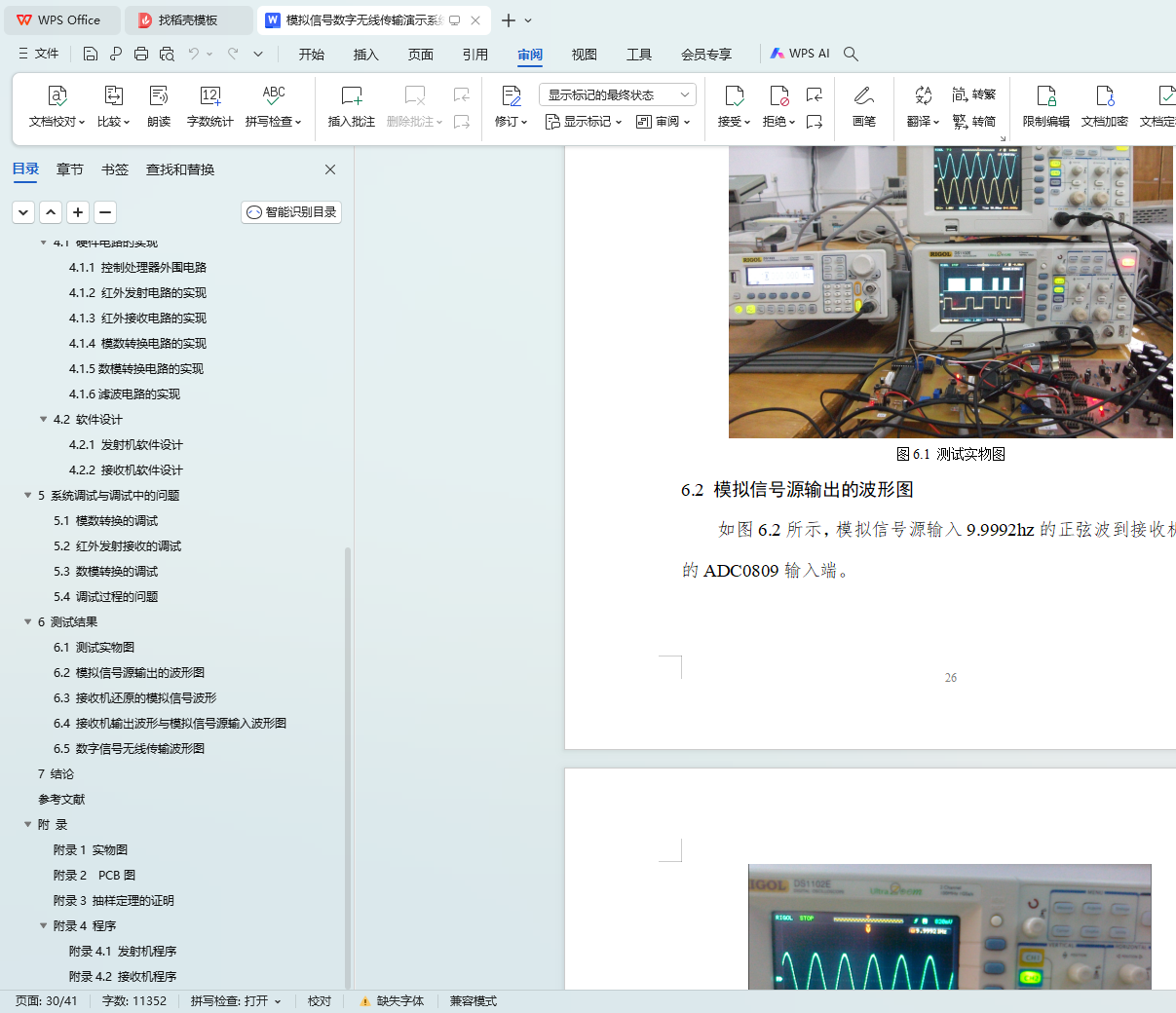Open the 翻译 translate tool
Image resolution: width=1176 pixels, height=1013 pixels.
click(923, 106)
